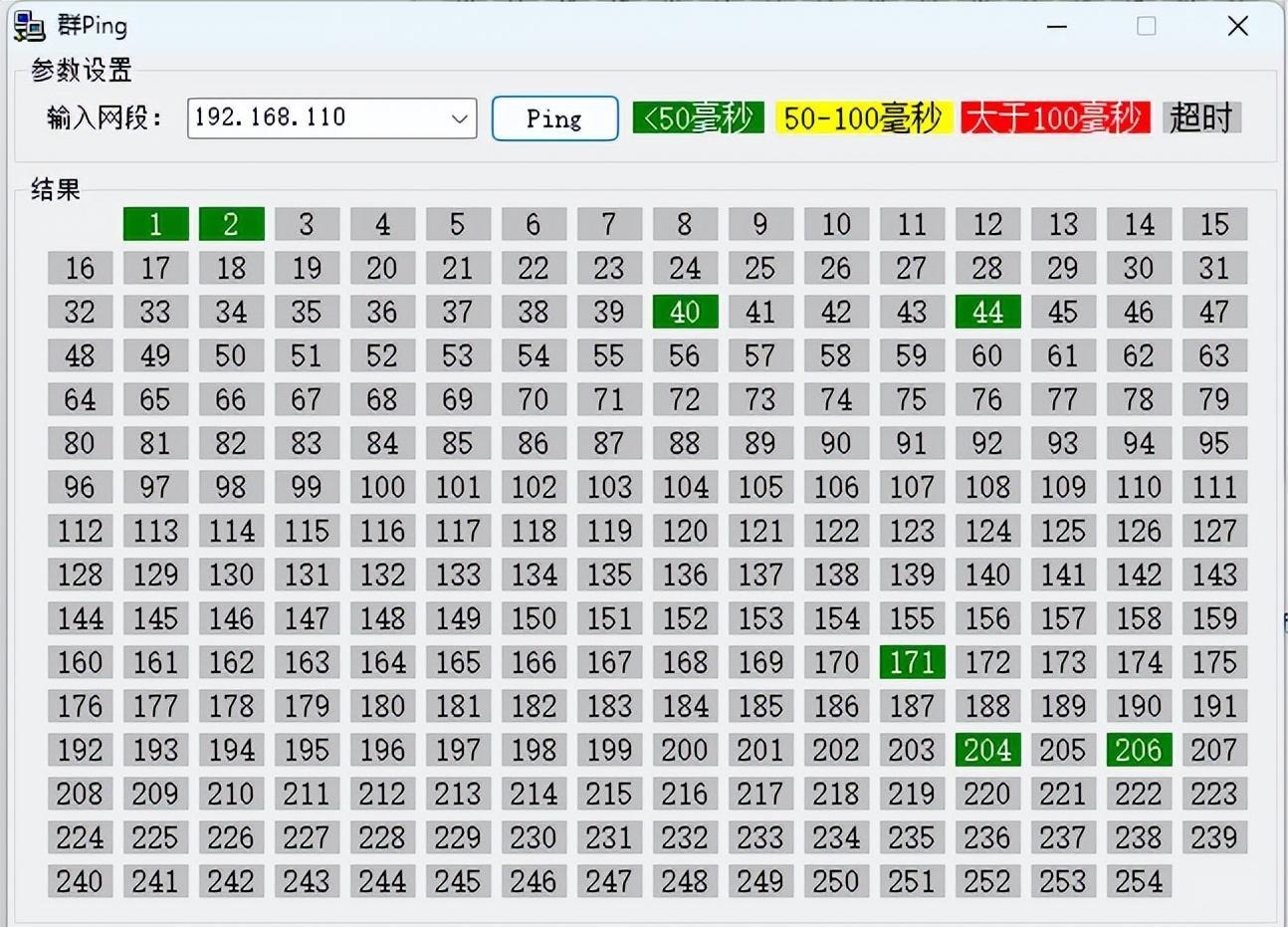The height and width of the screenshot is (927, 1288).
Task: Click gray host cell 15
Action: click(1215, 224)
